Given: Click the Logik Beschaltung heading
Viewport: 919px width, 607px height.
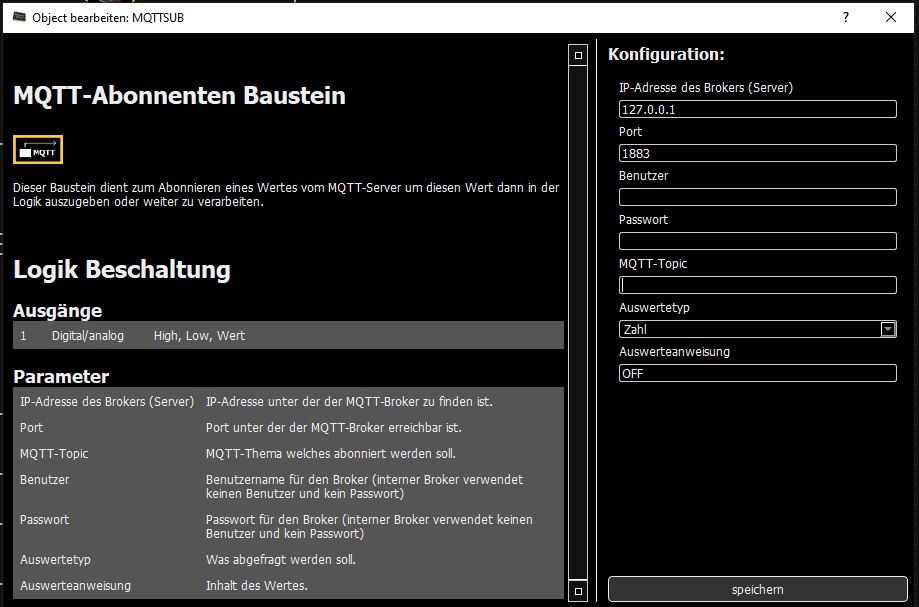Looking at the screenshot, I should 122,270.
